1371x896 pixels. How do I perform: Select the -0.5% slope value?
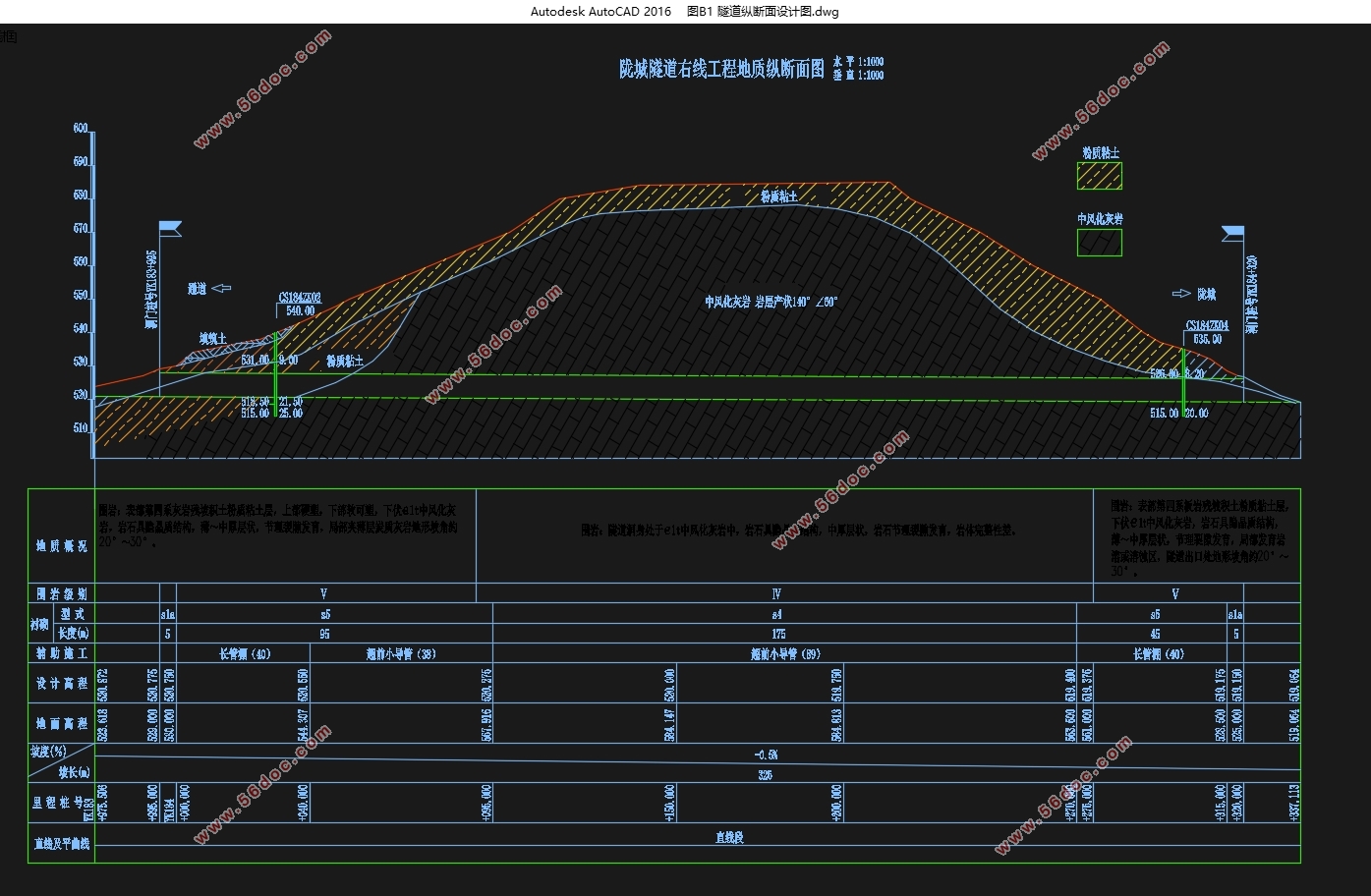pos(766,755)
